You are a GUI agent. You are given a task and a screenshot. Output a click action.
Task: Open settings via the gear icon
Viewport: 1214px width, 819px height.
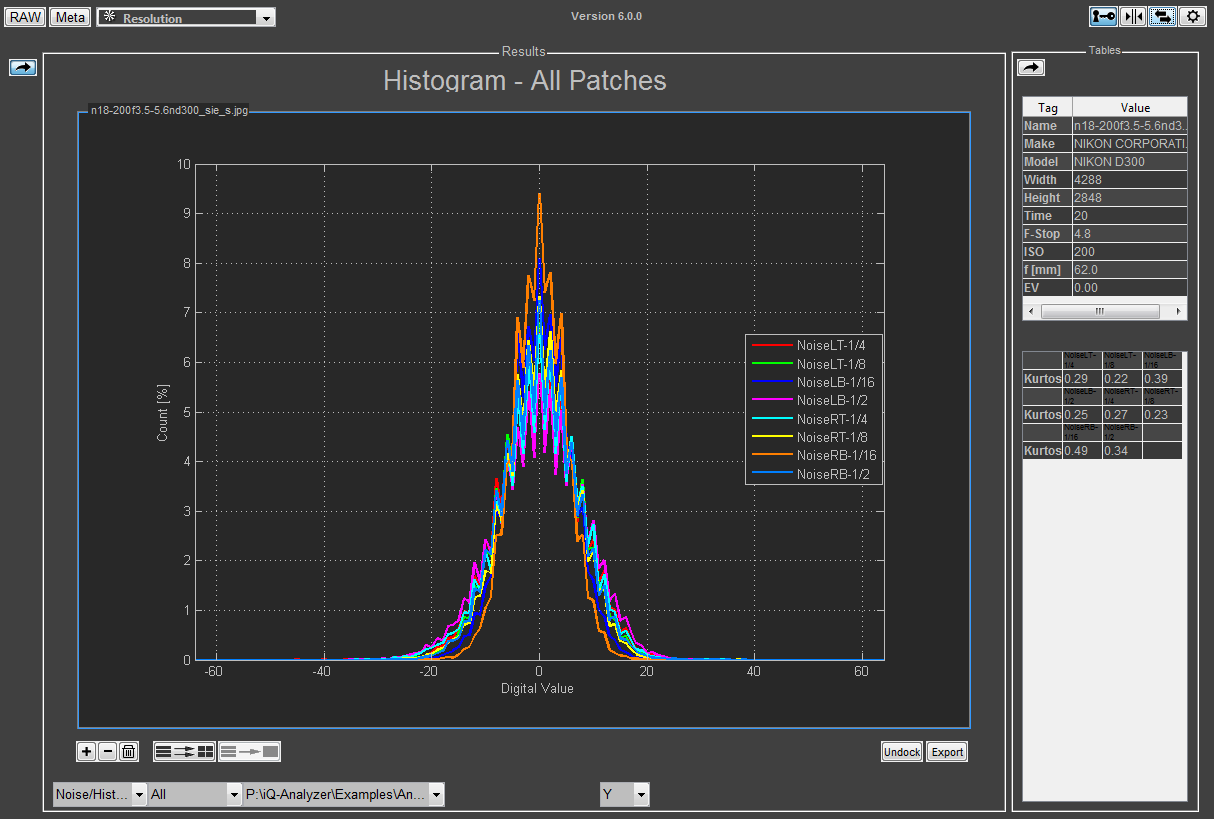pyautogui.click(x=1191, y=16)
